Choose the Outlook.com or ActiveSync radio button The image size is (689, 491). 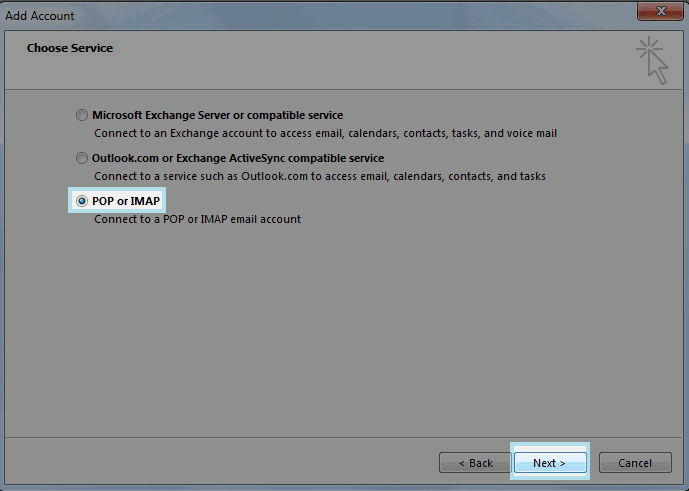click(x=82, y=159)
